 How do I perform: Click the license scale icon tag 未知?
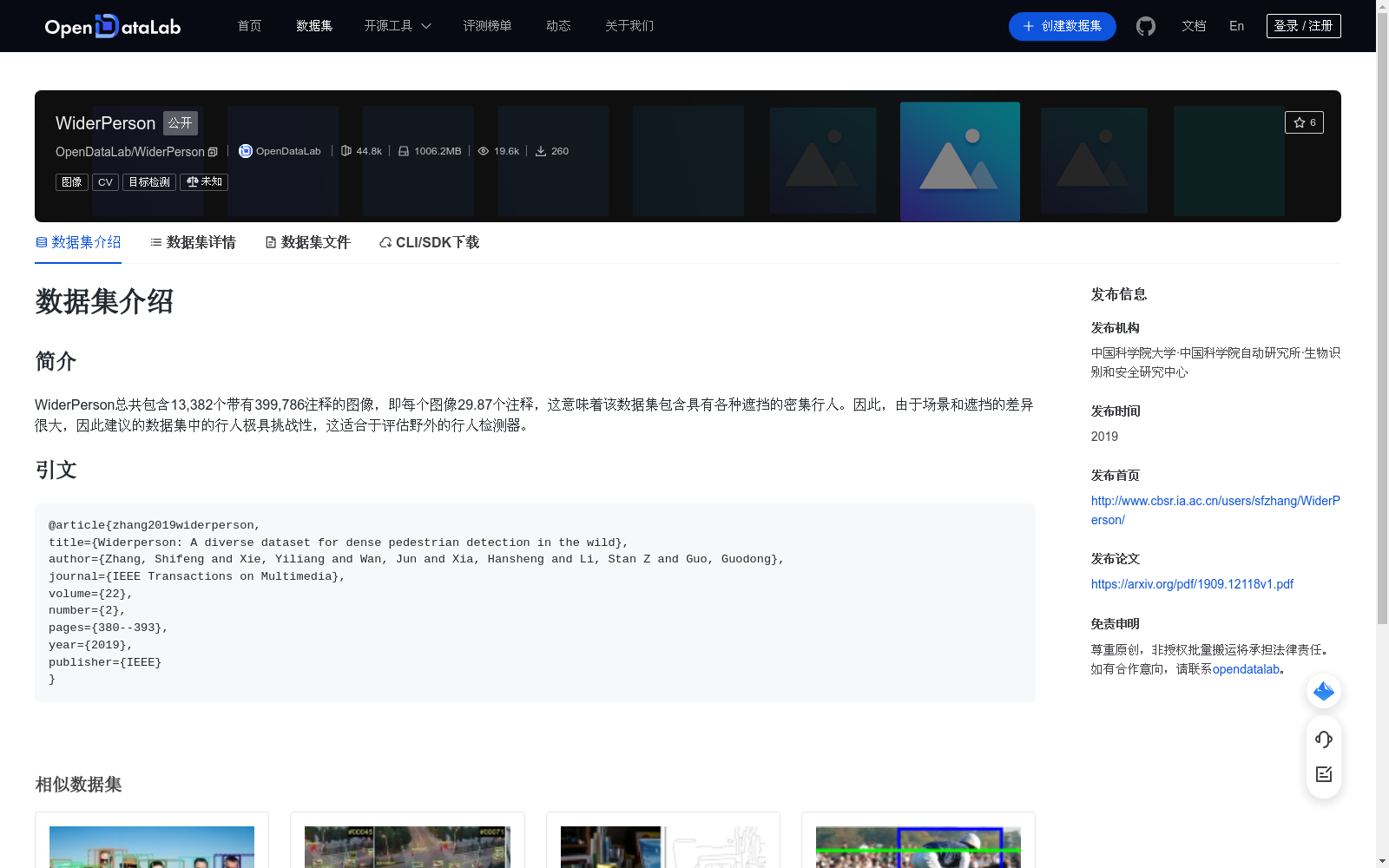tap(204, 182)
